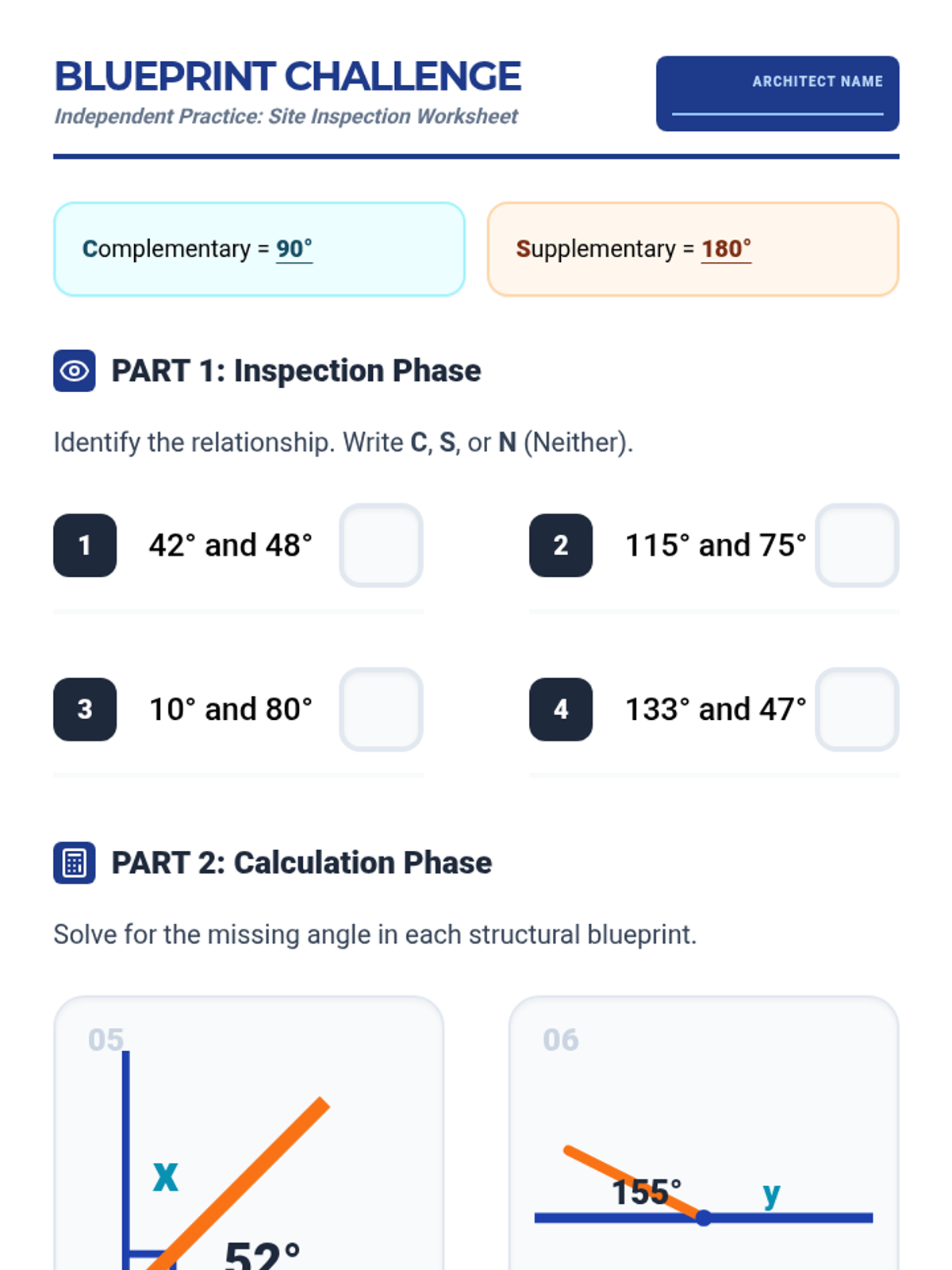Click the number 4 question badge
Screen dimensions: 952x1270
click(561, 709)
